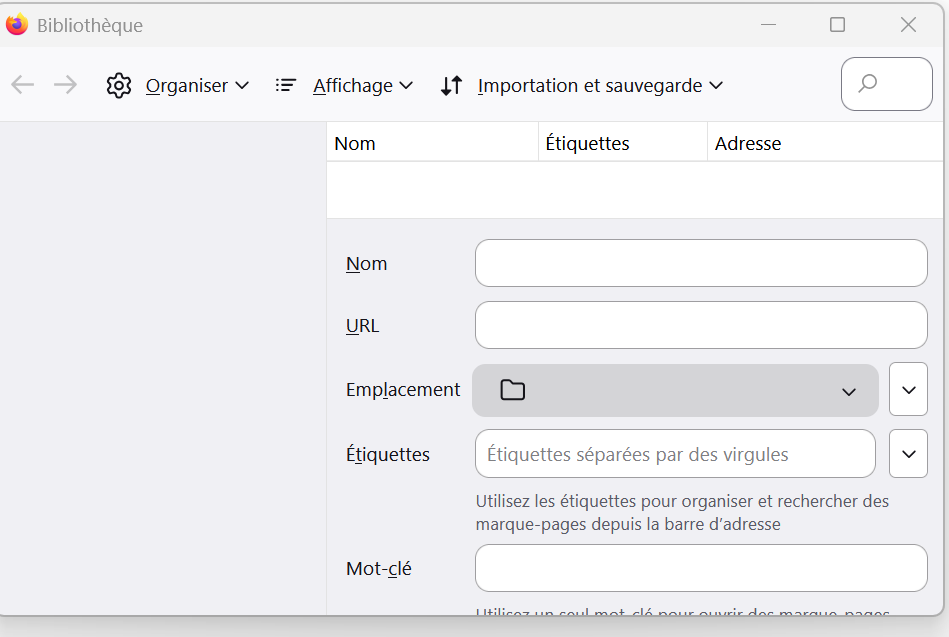949x637 pixels.
Task: Click the Organiser gear icon
Action: (x=119, y=86)
